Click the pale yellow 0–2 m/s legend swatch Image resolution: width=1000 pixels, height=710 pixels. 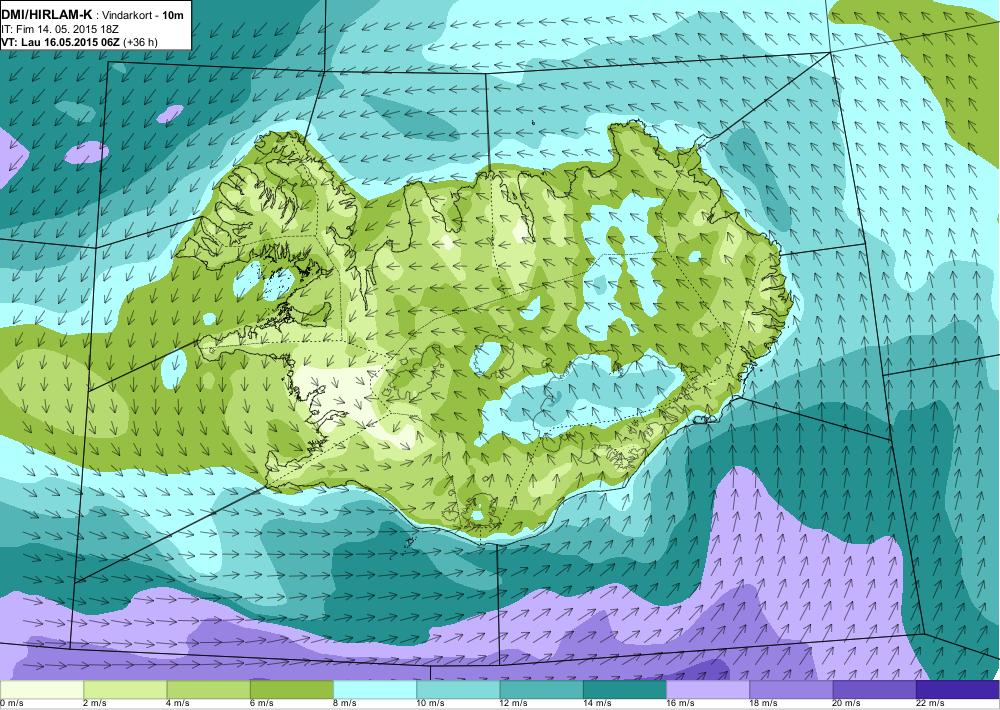point(42,690)
